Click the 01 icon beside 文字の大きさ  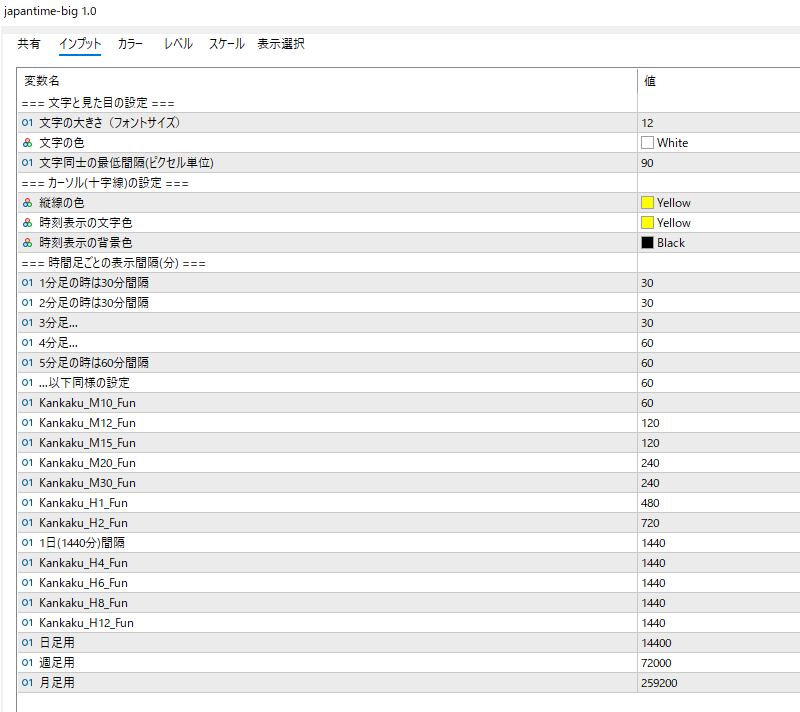(27, 123)
